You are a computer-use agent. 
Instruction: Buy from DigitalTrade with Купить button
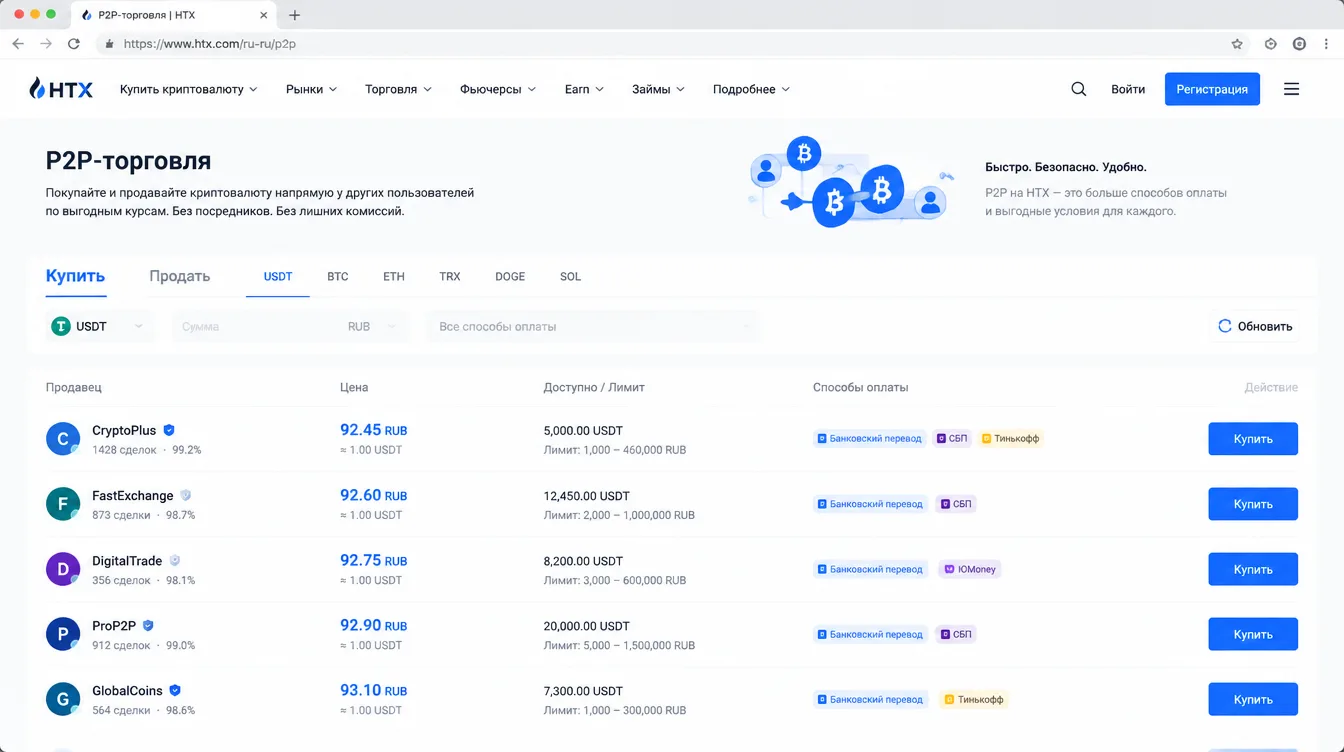1253,569
